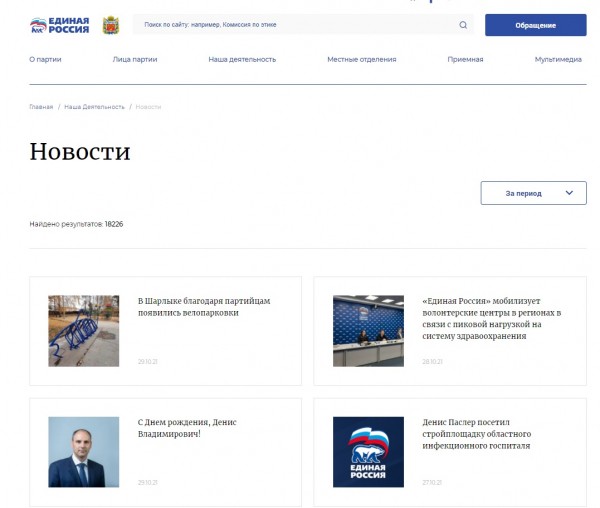Open the Обращение button
The image size is (600, 508).
point(535,25)
